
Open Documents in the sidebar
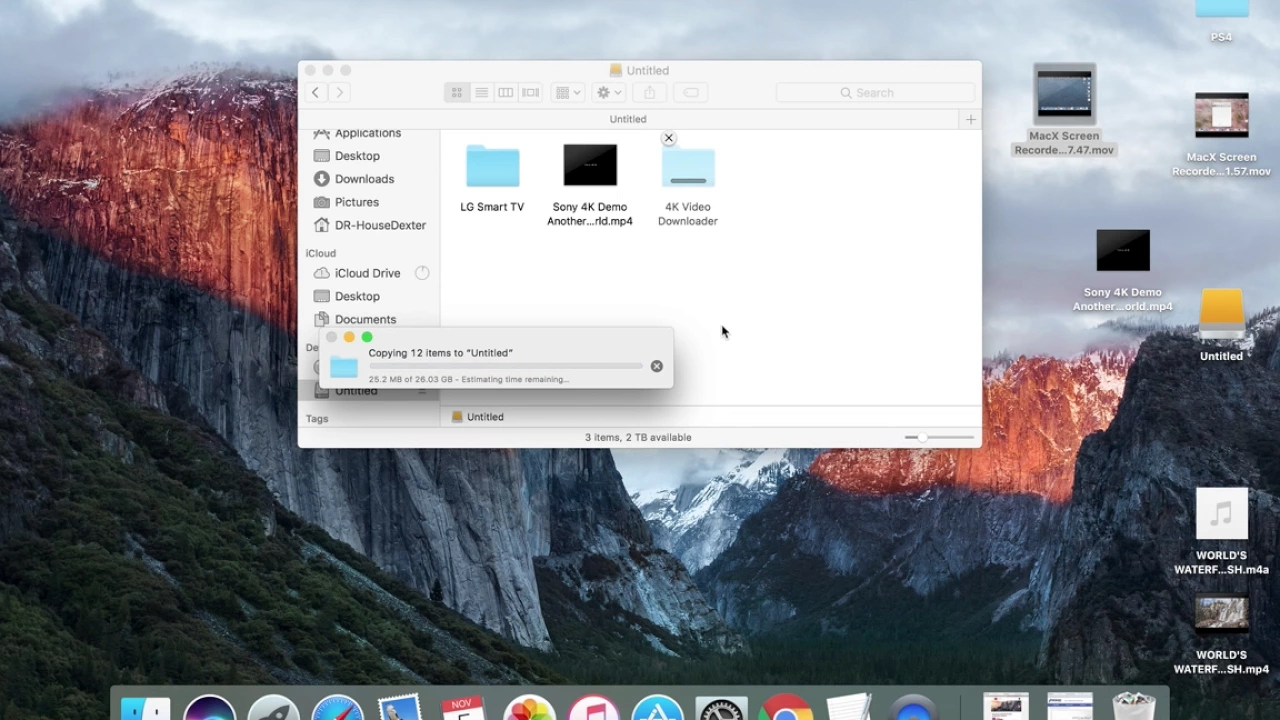(365, 319)
